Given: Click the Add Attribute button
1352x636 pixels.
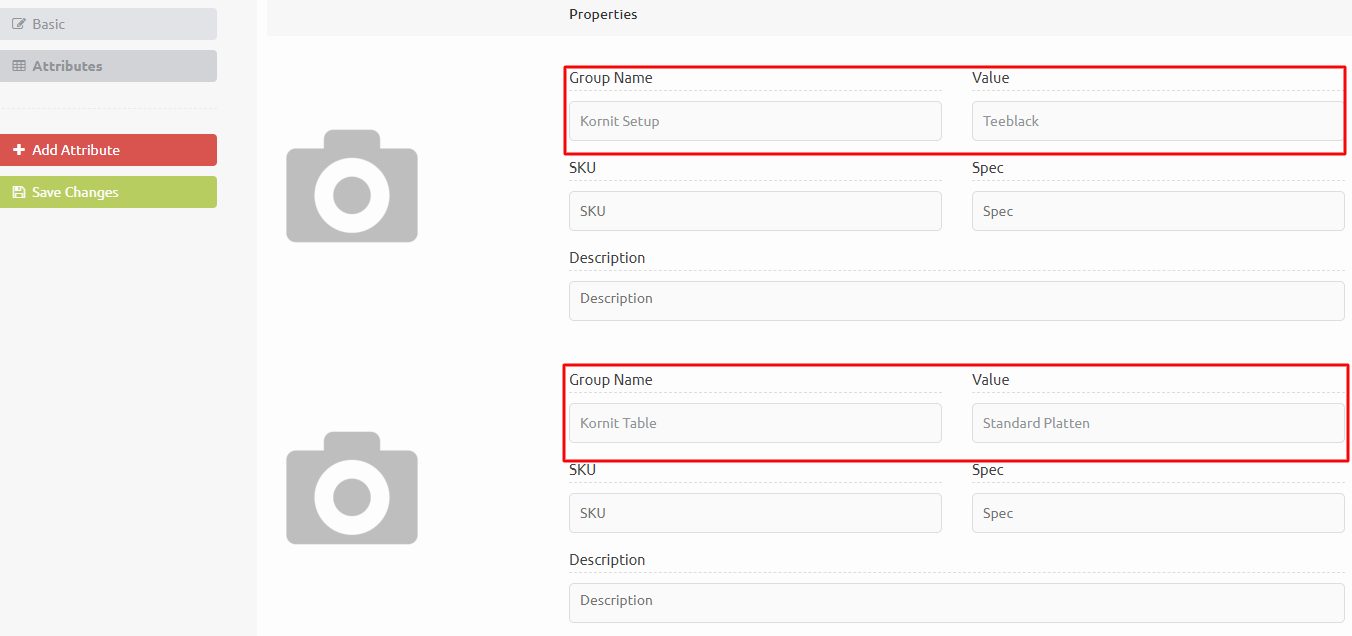Looking at the screenshot, I should point(108,150).
